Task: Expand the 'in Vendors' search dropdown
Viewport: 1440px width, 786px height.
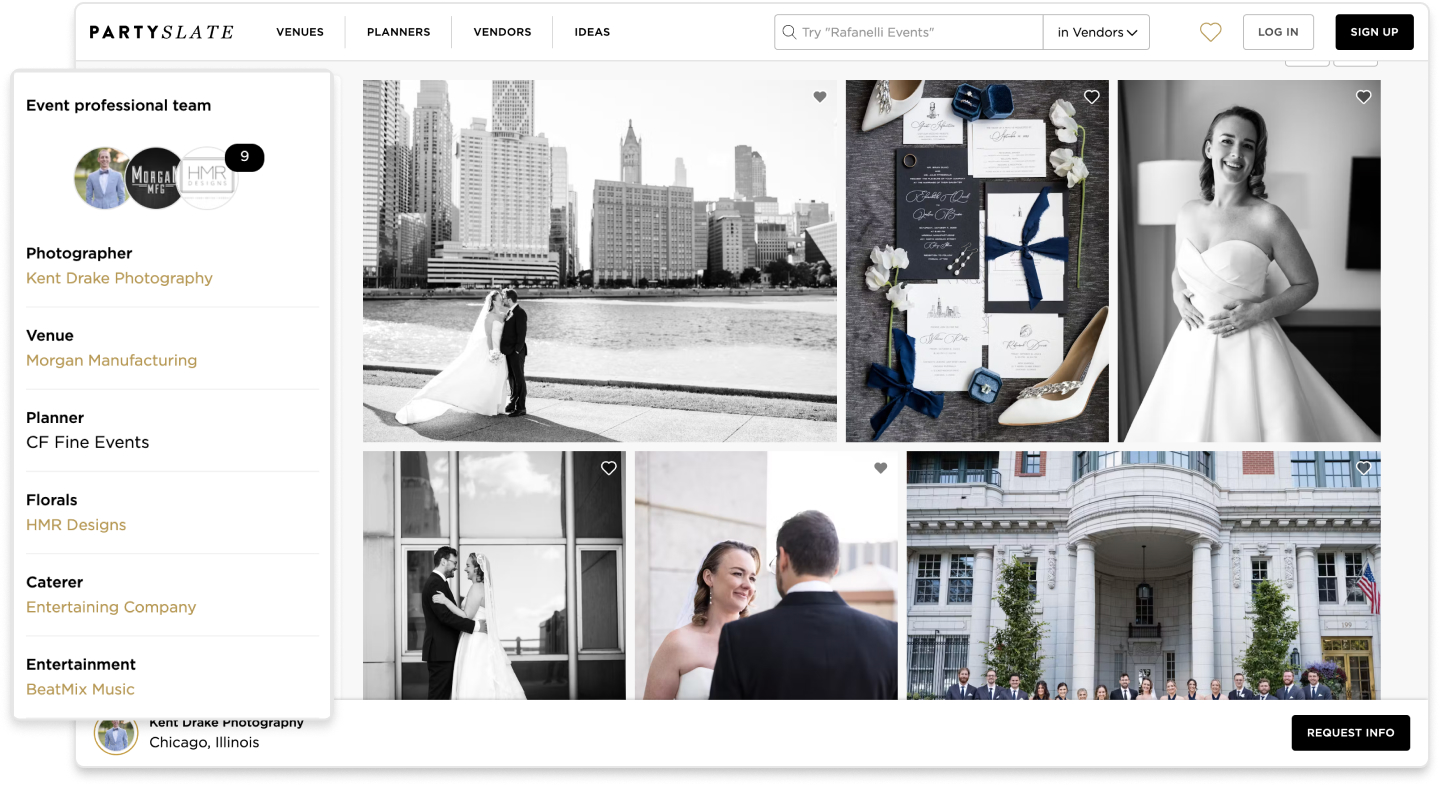Action: (x=1096, y=32)
